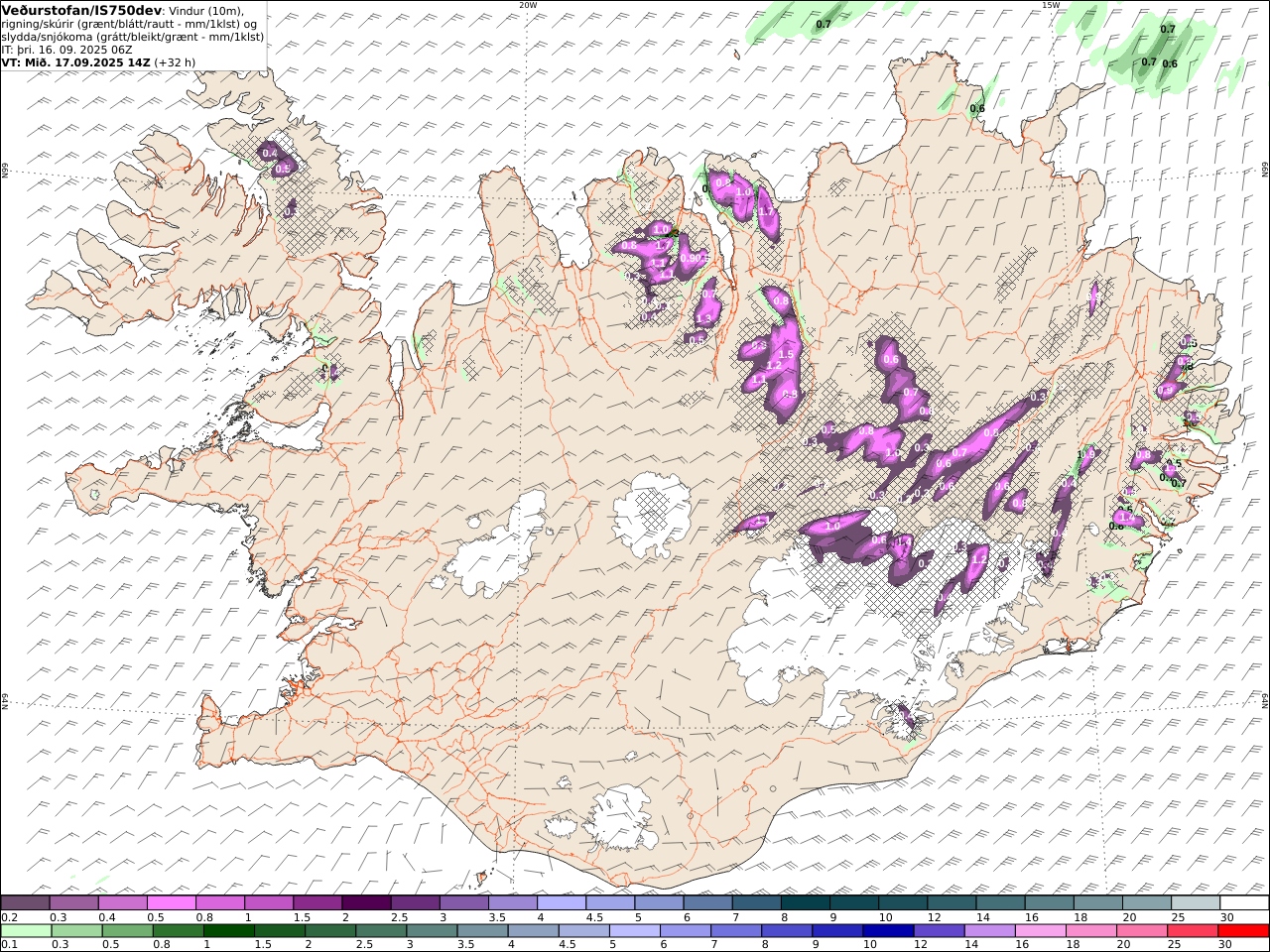Click the initial time 'IT: þri. 16. 09. 2025 06Z'
1270x952 pixels.
tap(66, 49)
